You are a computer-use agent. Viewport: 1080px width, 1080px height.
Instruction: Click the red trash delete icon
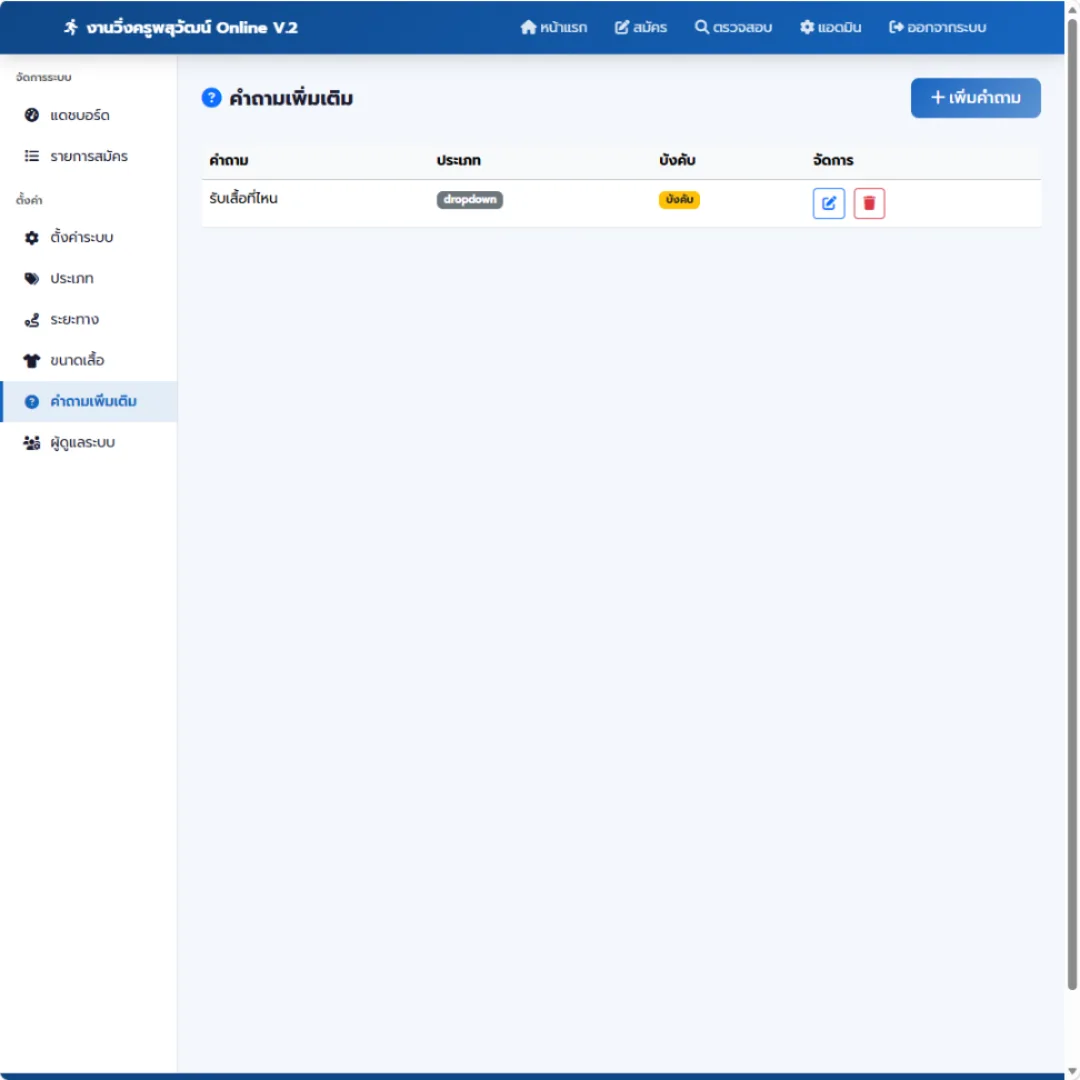869,203
